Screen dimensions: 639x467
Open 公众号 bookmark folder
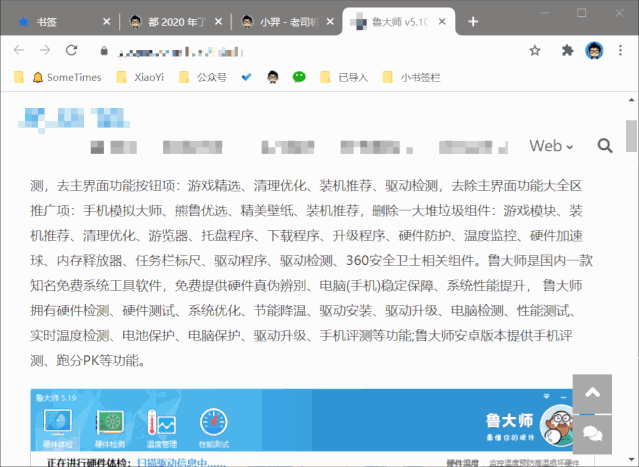(x=203, y=77)
